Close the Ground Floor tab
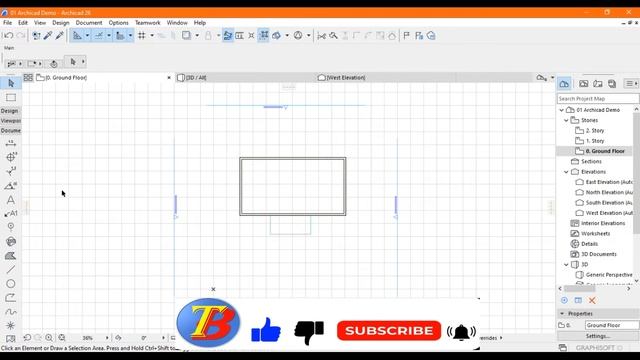 (169, 78)
